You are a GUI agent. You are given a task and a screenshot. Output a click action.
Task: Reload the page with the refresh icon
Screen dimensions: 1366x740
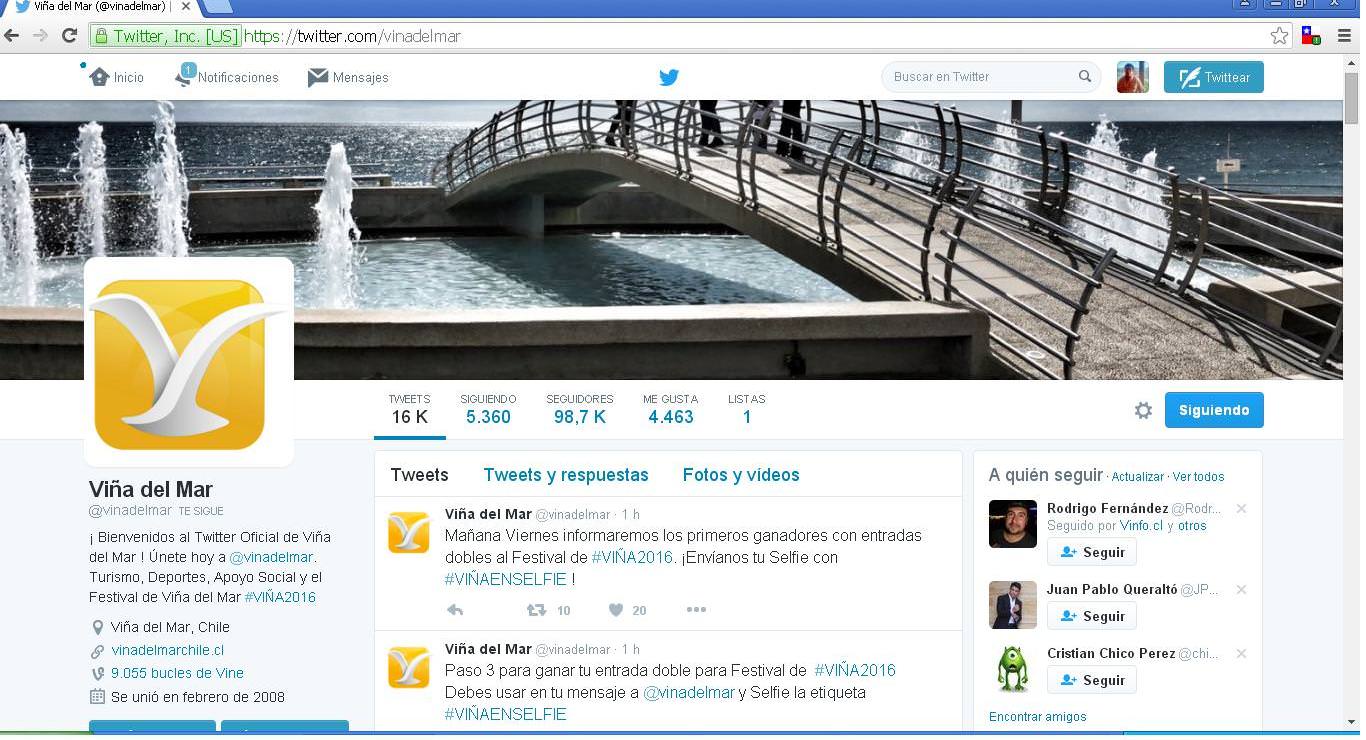(67, 35)
